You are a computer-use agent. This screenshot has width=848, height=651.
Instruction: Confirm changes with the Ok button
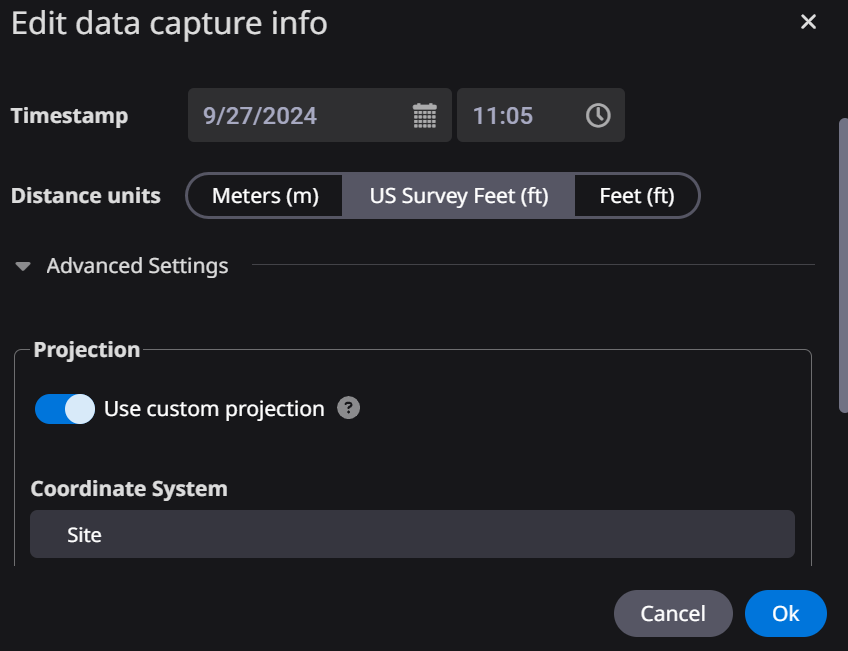point(785,614)
